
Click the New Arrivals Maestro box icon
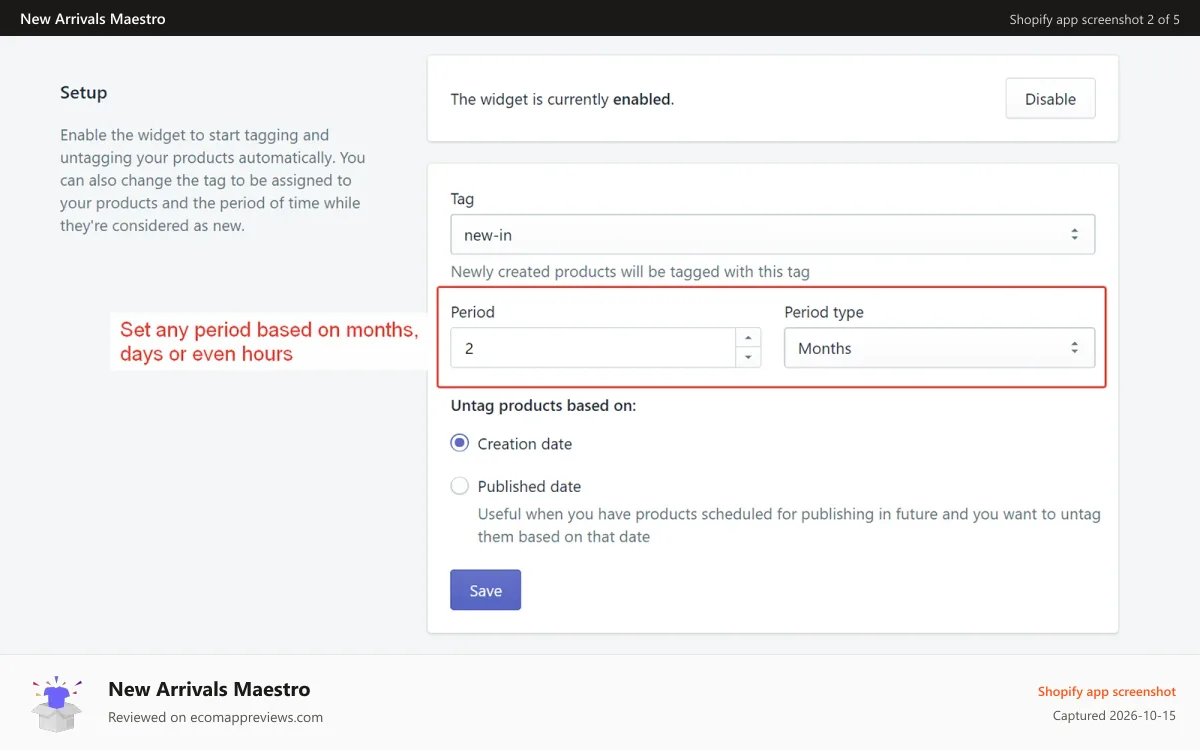tap(56, 702)
